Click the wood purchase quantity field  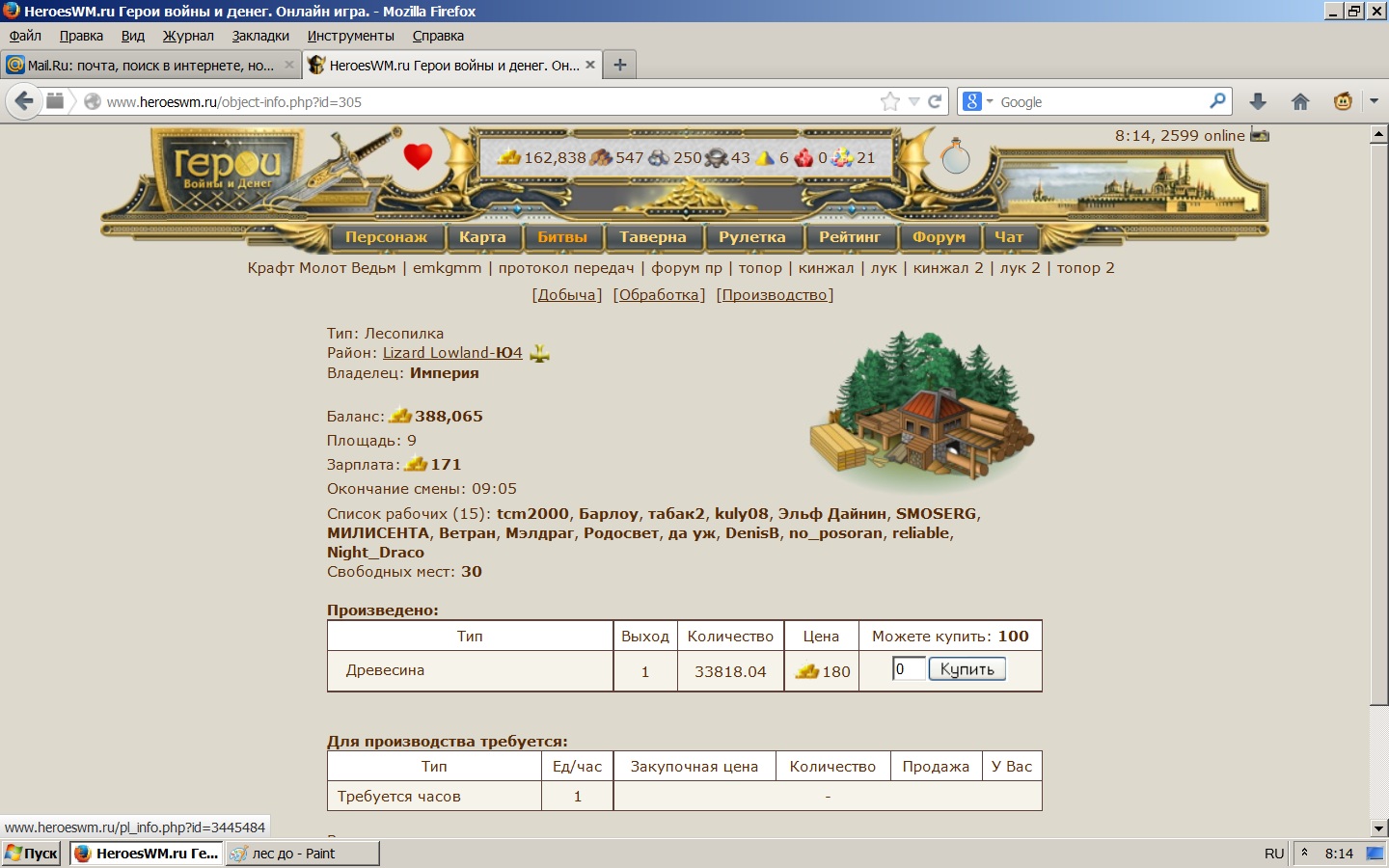tap(909, 669)
